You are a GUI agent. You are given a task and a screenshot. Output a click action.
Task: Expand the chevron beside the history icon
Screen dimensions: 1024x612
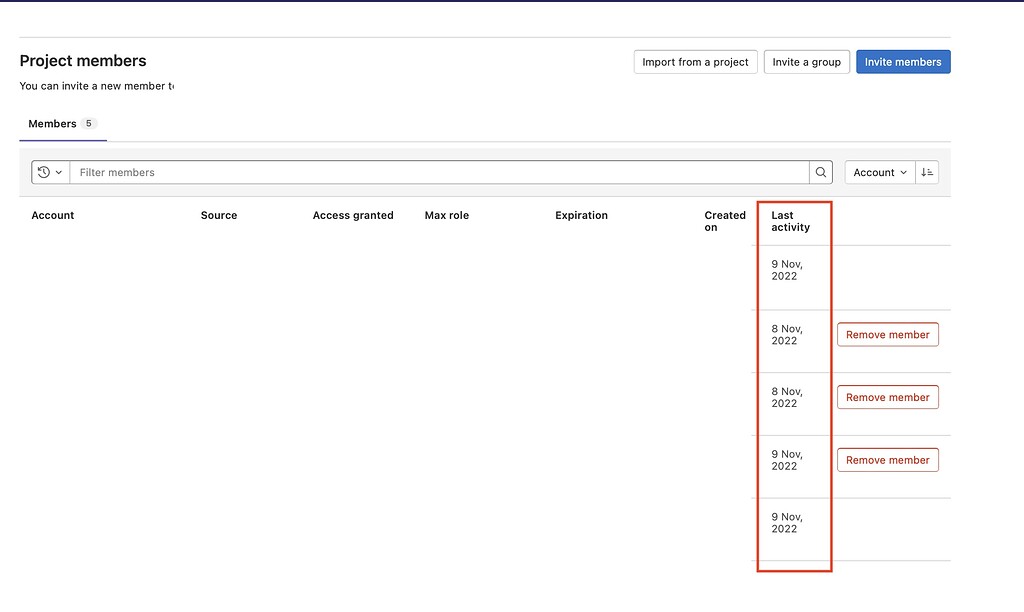[x=58, y=172]
